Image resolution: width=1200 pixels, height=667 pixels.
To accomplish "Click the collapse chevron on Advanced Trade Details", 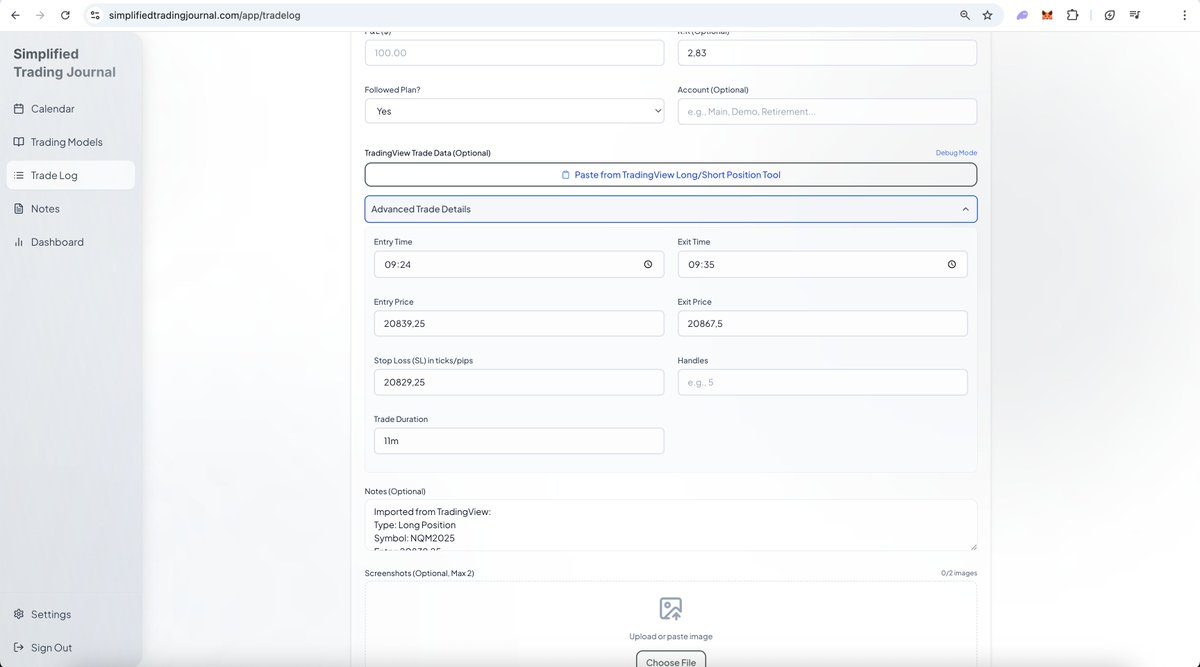I will 965,209.
